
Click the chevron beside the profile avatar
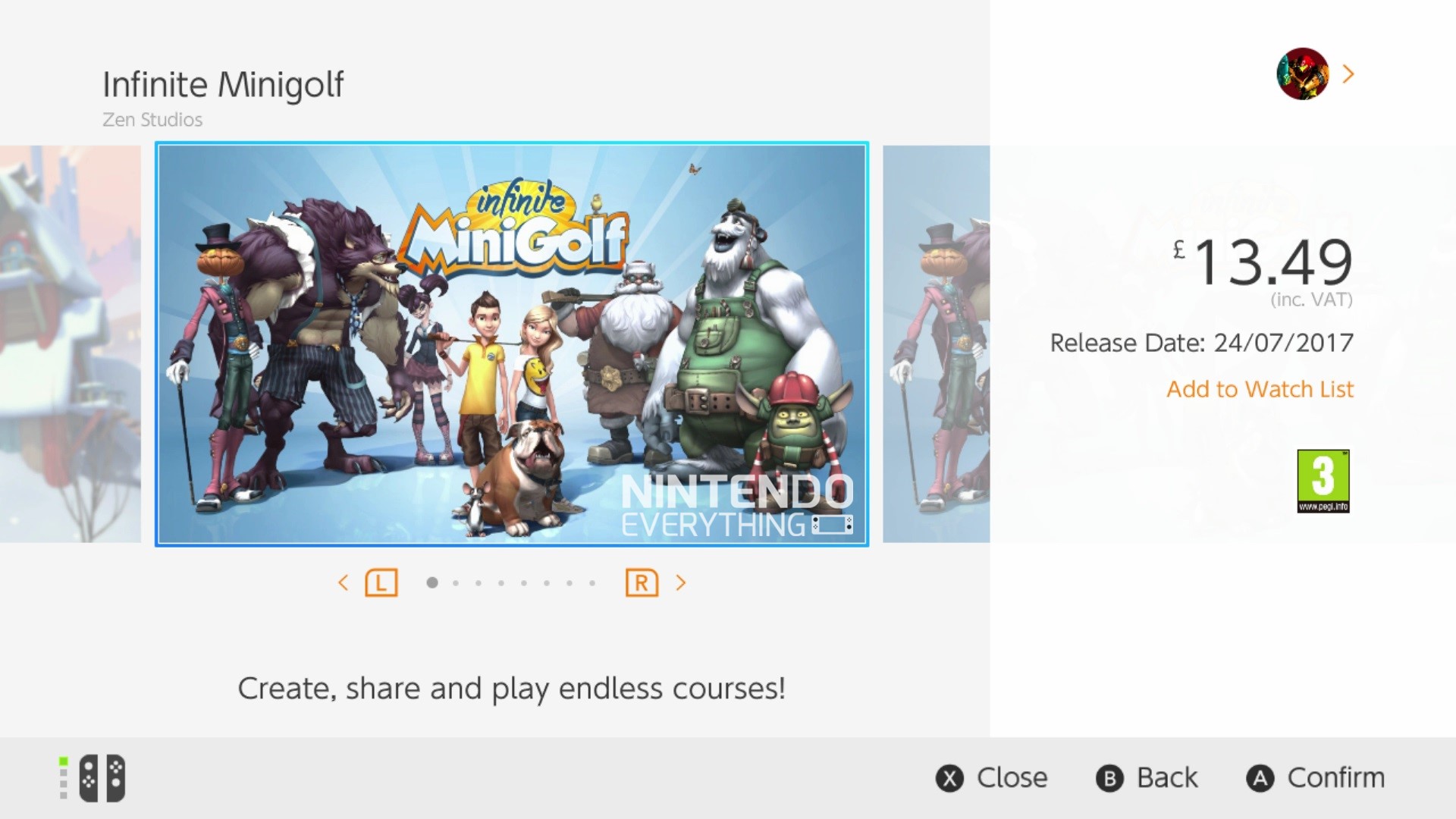click(1348, 74)
